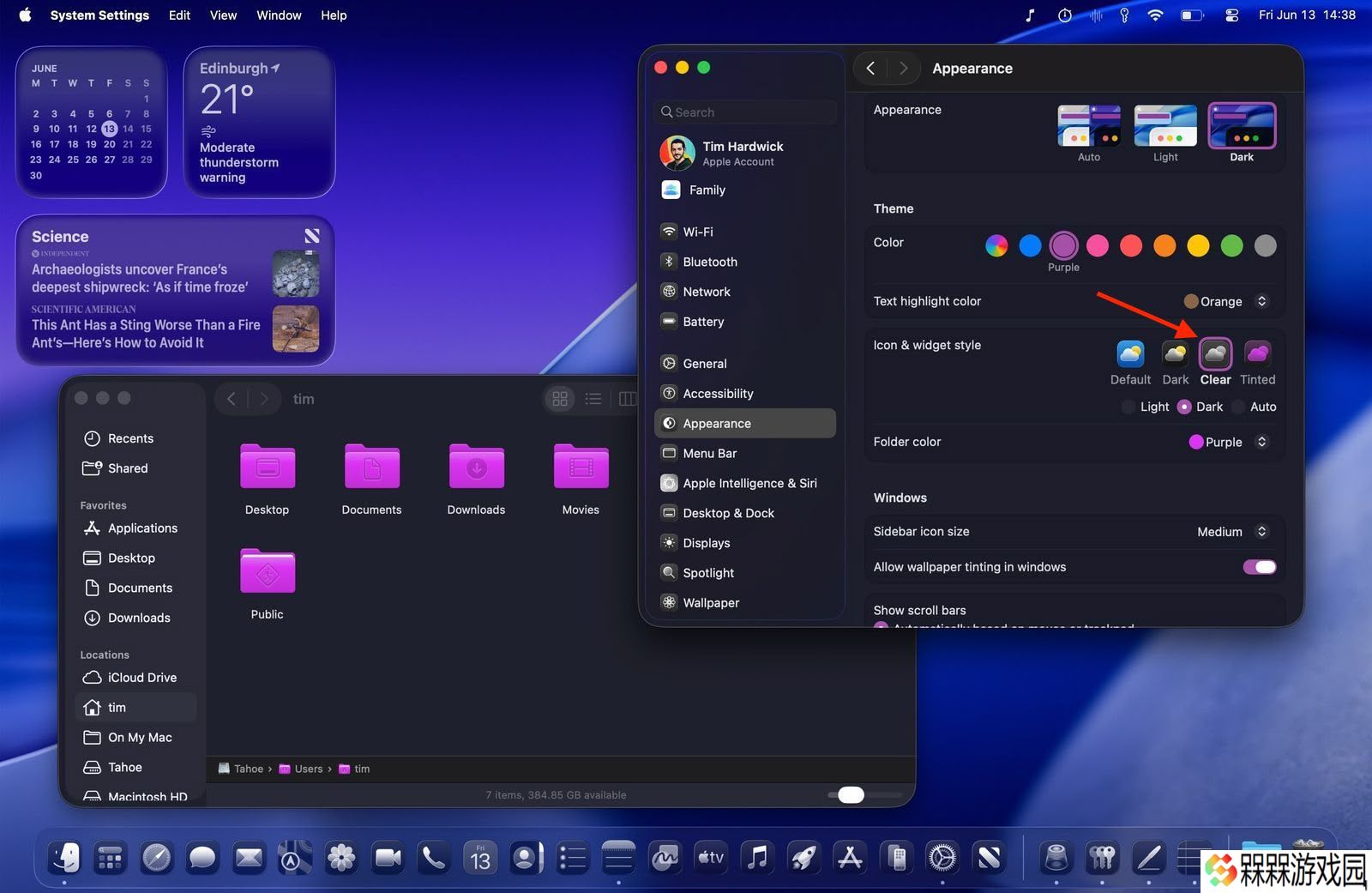Open the Help menu
The width and height of the screenshot is (1372, 893).
[x=334, y=15]
